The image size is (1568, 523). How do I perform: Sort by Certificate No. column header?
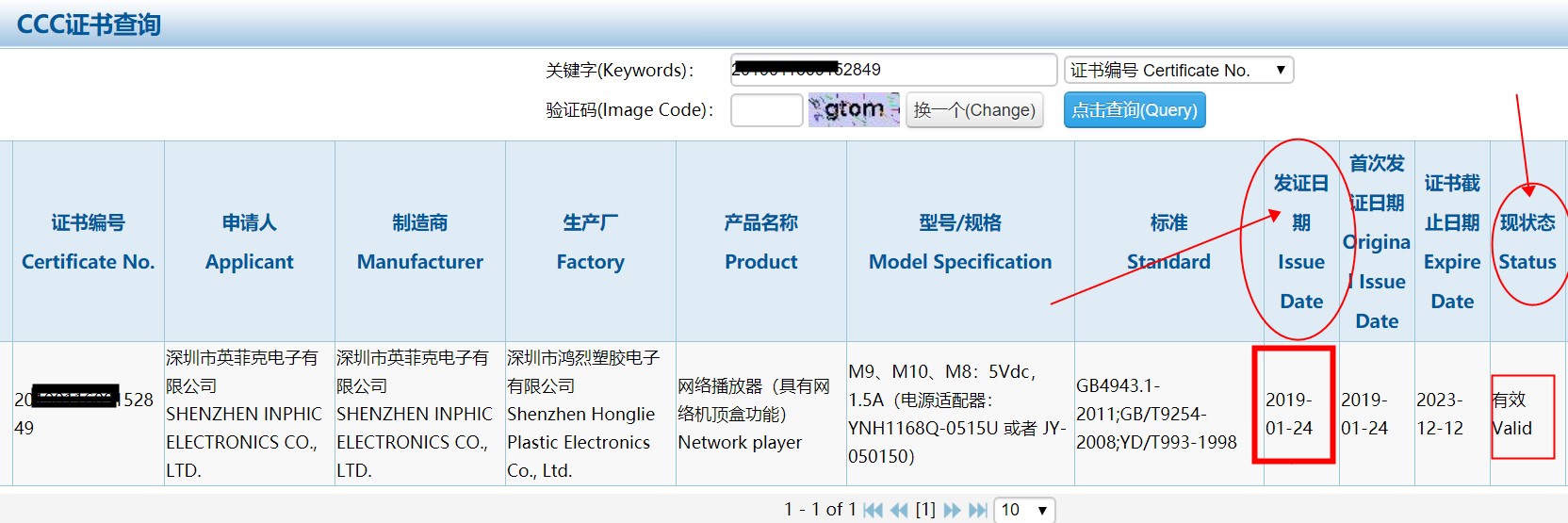click(x=89, y=242)
